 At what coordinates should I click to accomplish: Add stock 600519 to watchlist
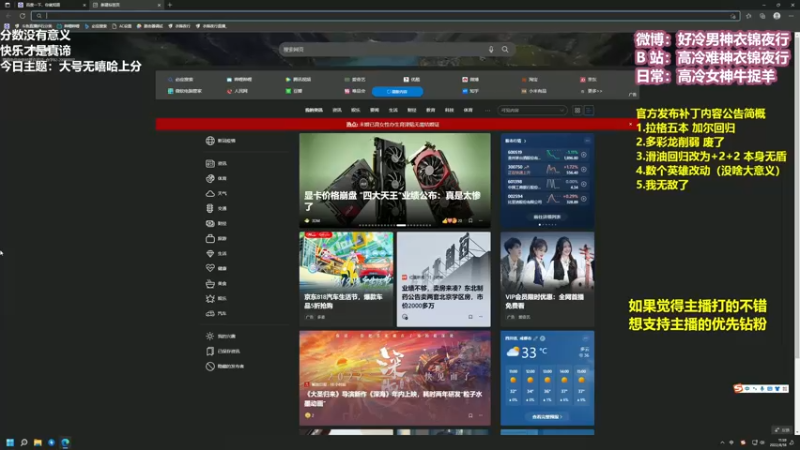(584, 155)
